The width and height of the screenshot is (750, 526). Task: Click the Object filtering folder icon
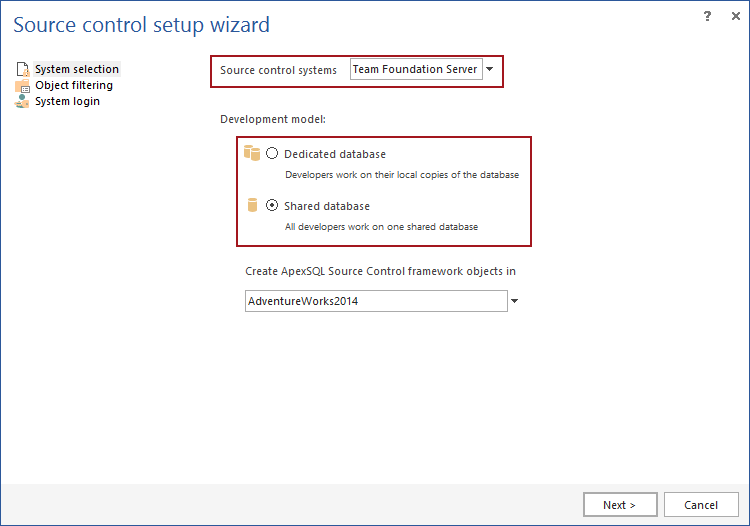[x=22, y=86]
